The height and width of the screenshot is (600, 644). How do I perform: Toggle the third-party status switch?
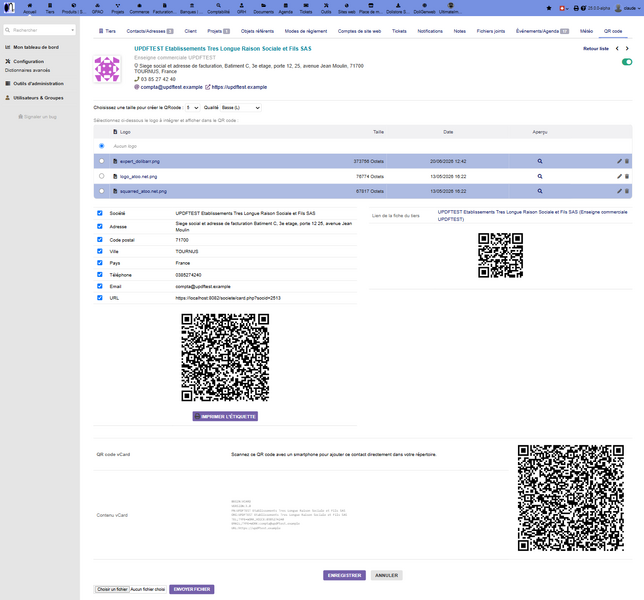click(627, 62)
